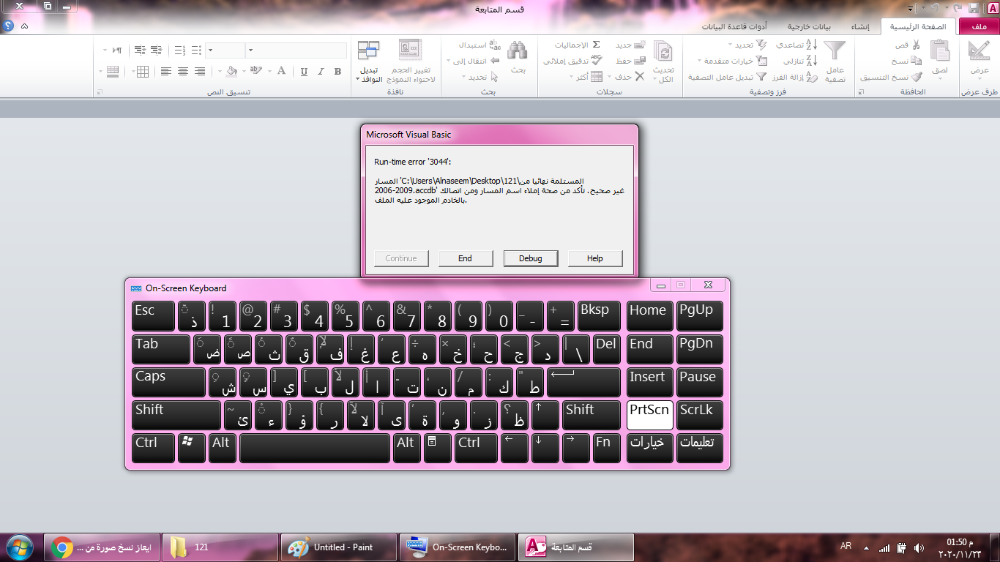Screen dimensions: 1000x562
Task: Click Remove Sort (إزالة الفرز)
Action: click(x=795, y=77)
